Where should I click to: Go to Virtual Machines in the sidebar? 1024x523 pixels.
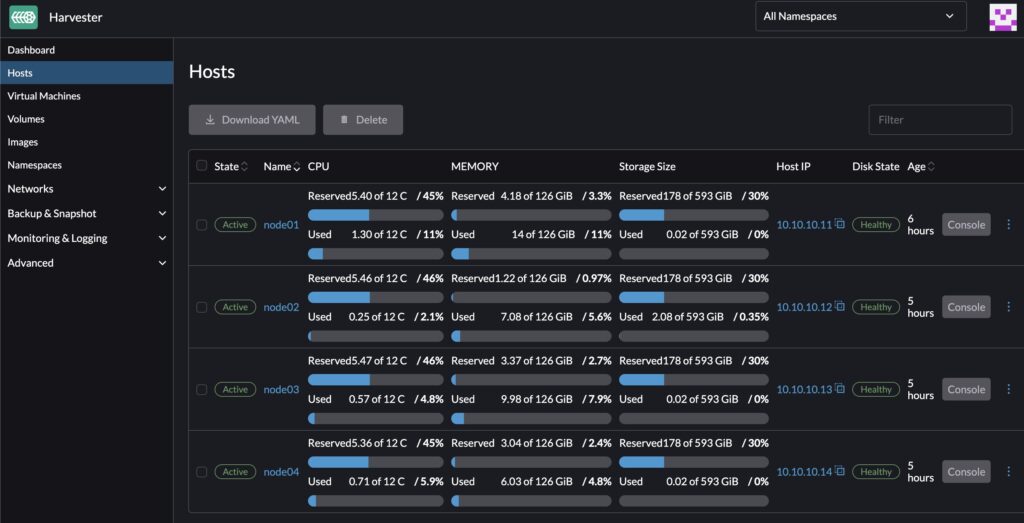44,96
